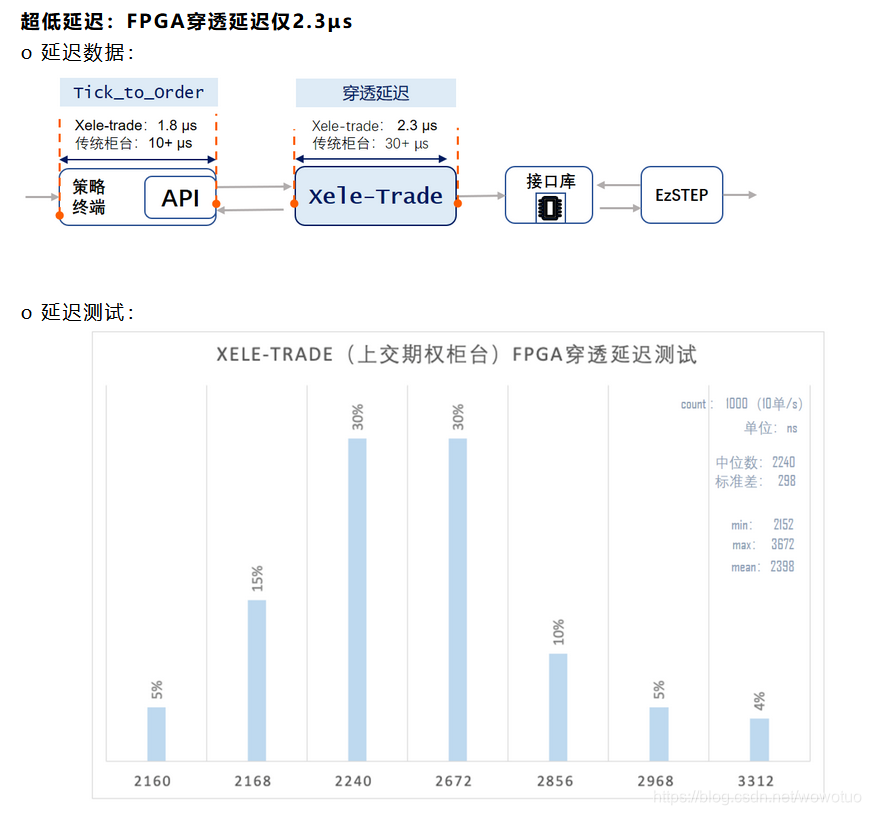Click the API box in the diagram
This screenshot has height=815, width=871.
pos(180,198)
